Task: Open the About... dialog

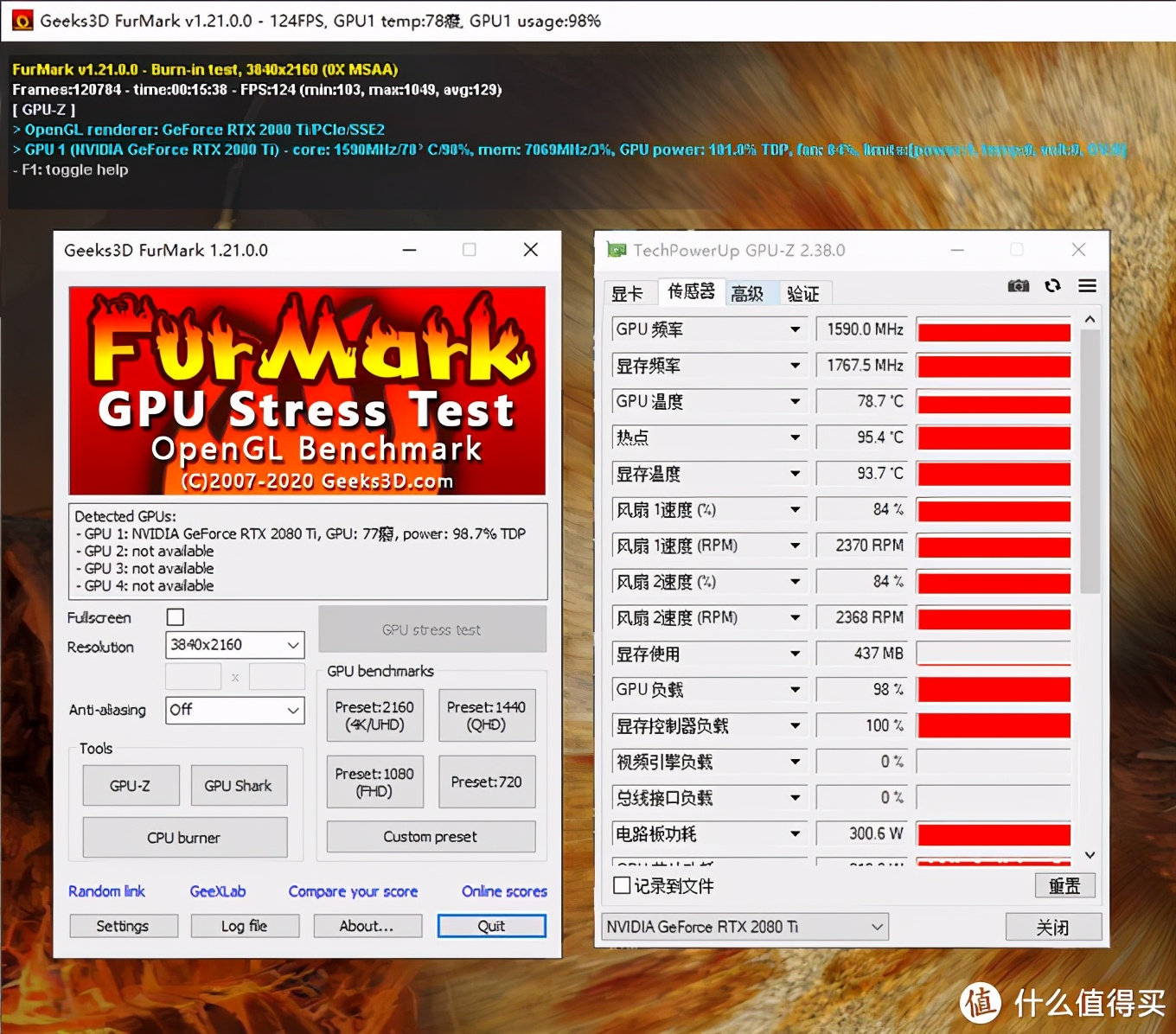Action: pos(367,926)
